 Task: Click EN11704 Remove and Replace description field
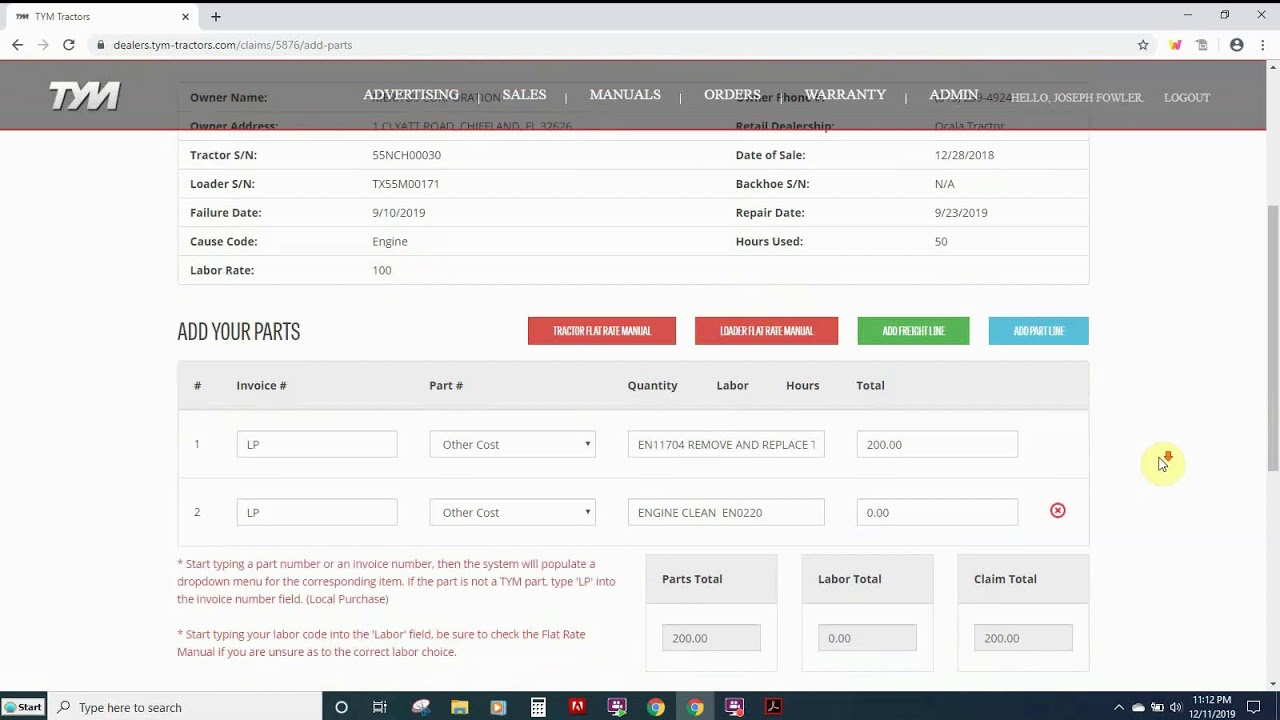(x=726, y=444)
